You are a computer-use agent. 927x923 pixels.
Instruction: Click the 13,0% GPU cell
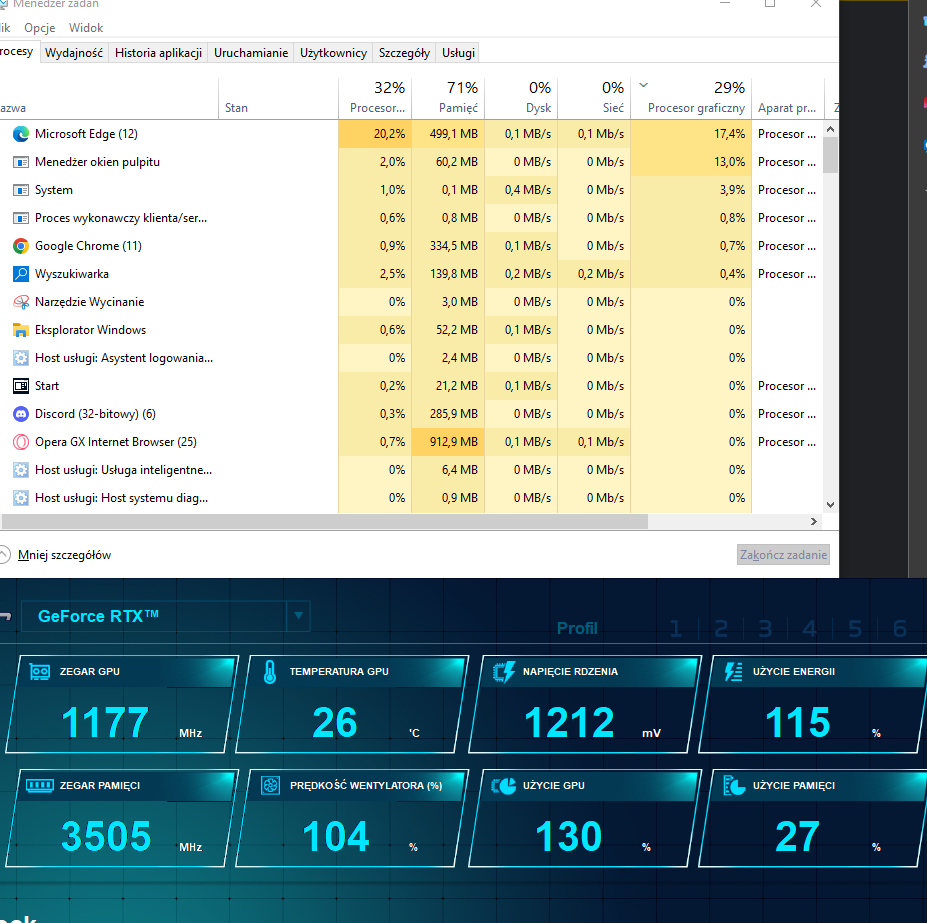(691, 162)
